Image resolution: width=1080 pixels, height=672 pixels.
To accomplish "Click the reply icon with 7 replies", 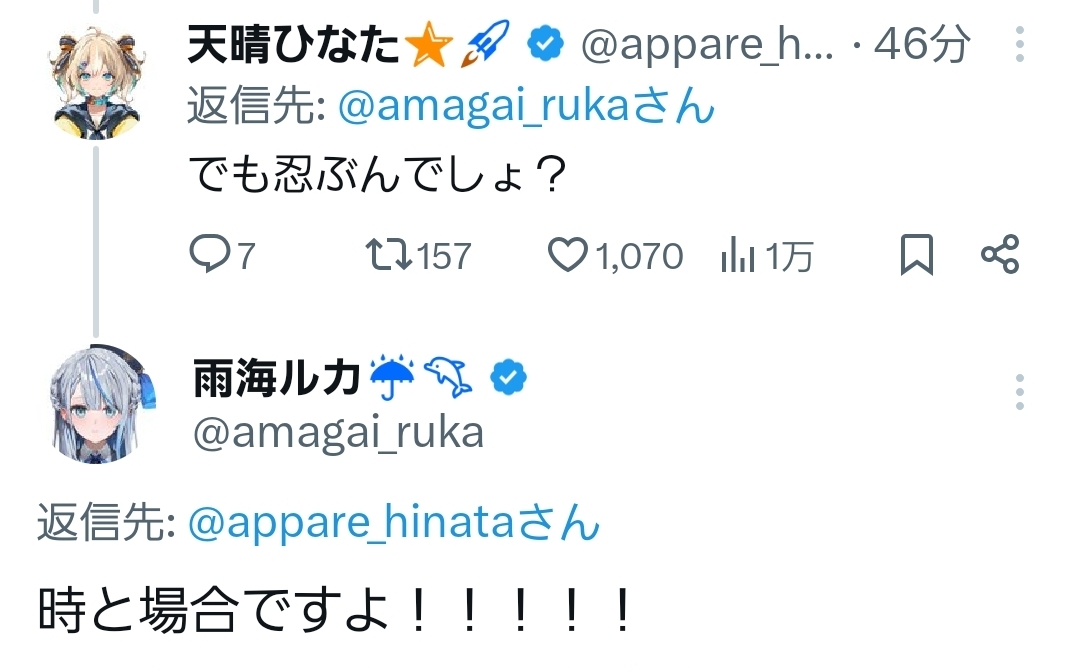I will [210, 256].
